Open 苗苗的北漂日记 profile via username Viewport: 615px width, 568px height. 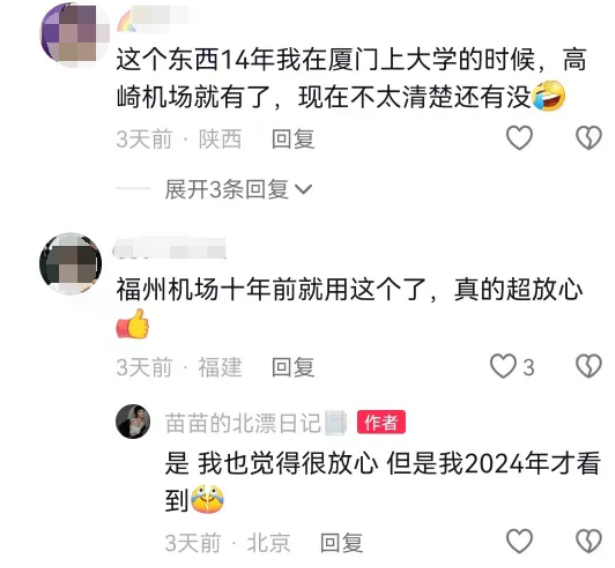pos(243,423)
